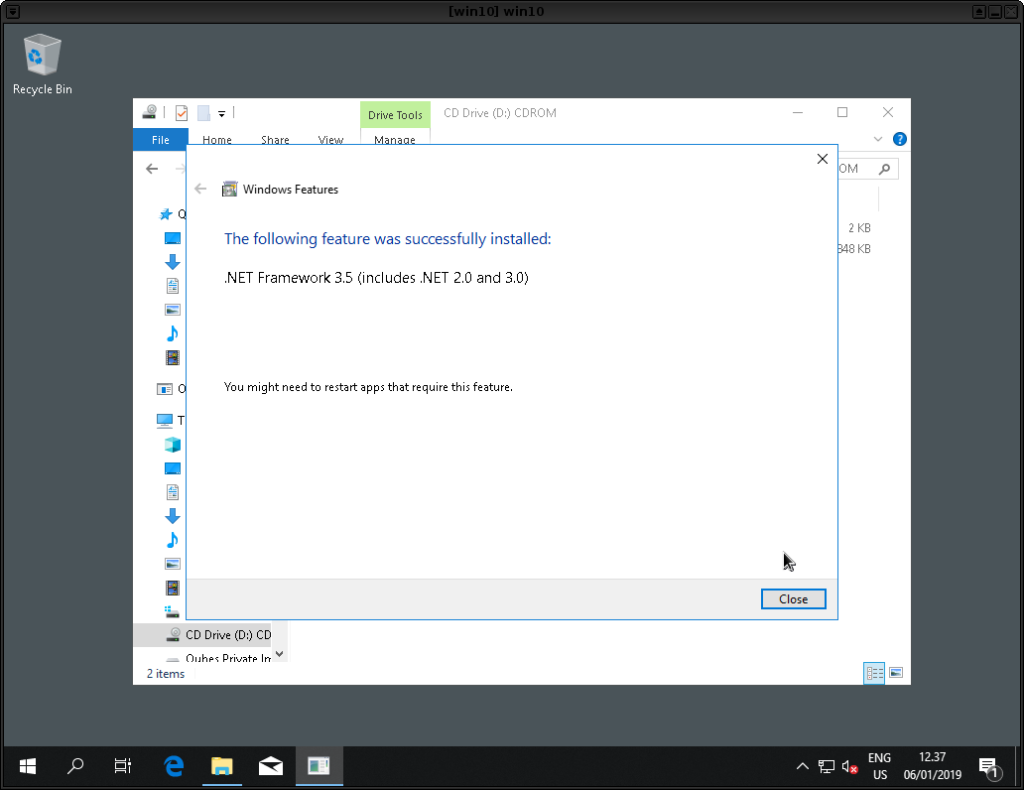Open Desktop under This PC
This screenshot has height=790, width=1024.
[x=172, y=469]
